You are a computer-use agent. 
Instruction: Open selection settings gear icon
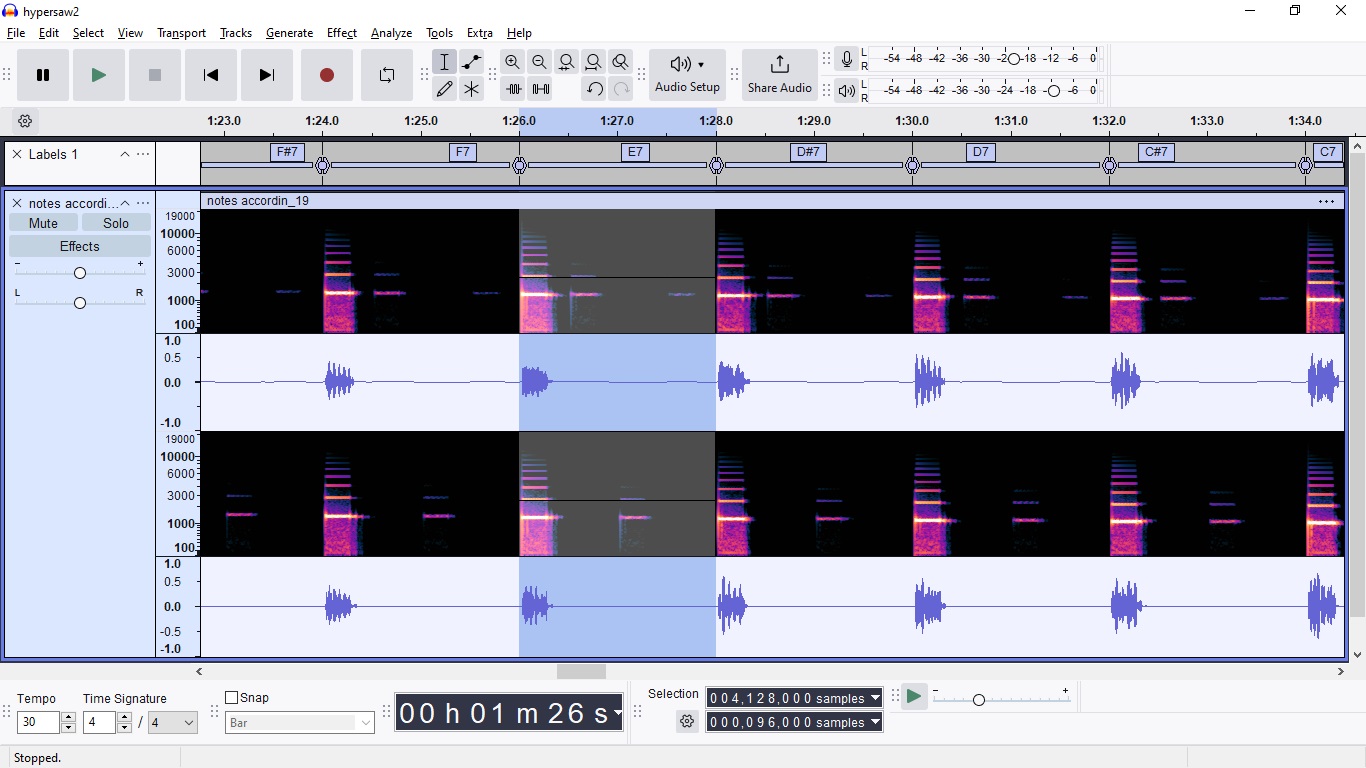point(687,721)
